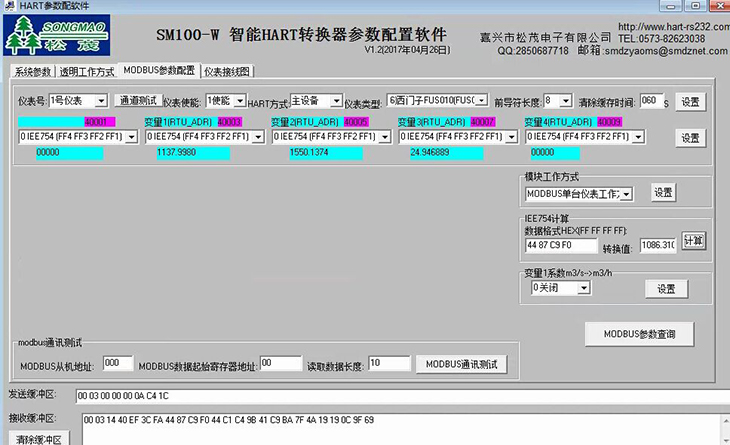
Task: Select the 仪表接线图 tab
Action: [227, 72]
